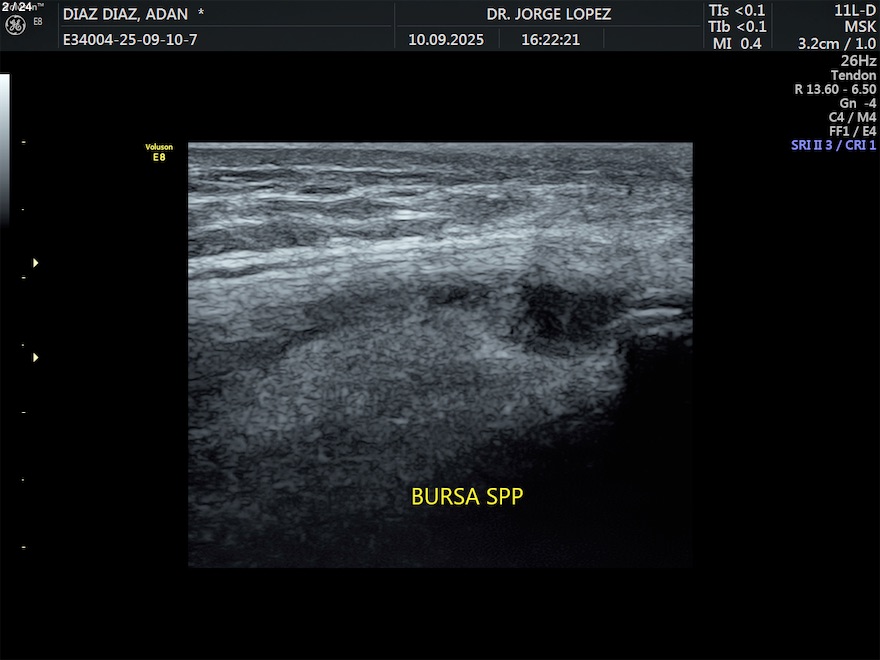Screen dimensions: 880x660
Task: Click the lower focal zone arrow marker
Action: [x=36, y=357]
